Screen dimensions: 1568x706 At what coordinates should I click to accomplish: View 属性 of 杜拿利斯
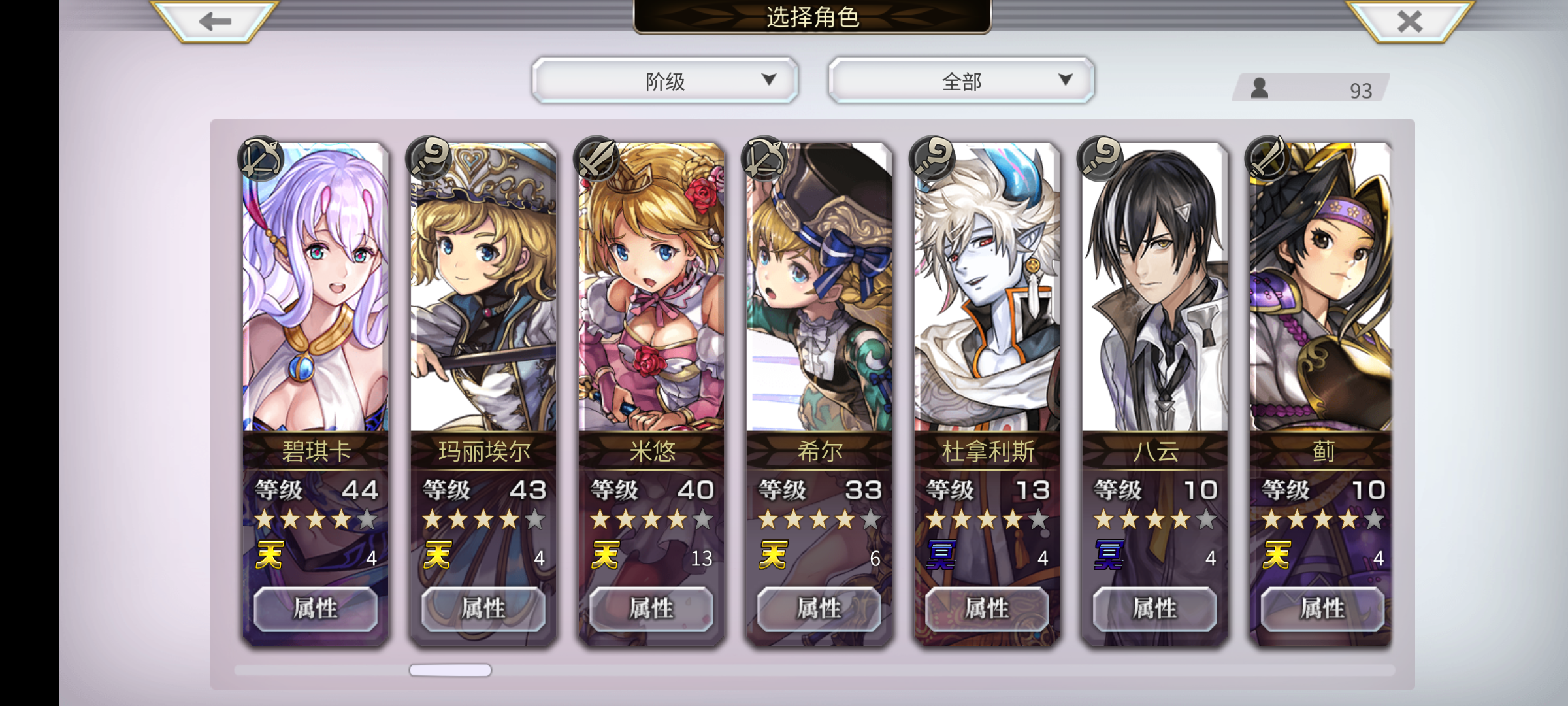tap(987, 609)
